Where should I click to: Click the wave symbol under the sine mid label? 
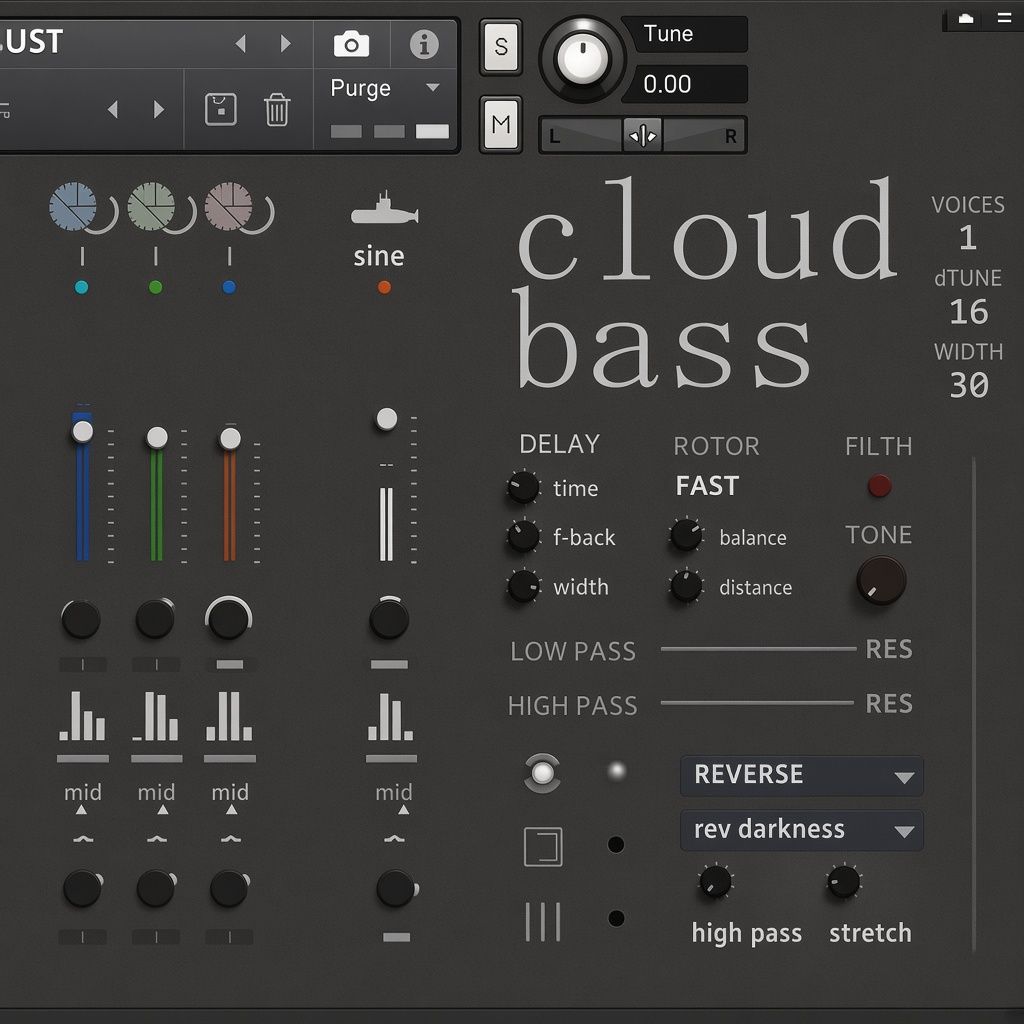[x=394, y=839]
